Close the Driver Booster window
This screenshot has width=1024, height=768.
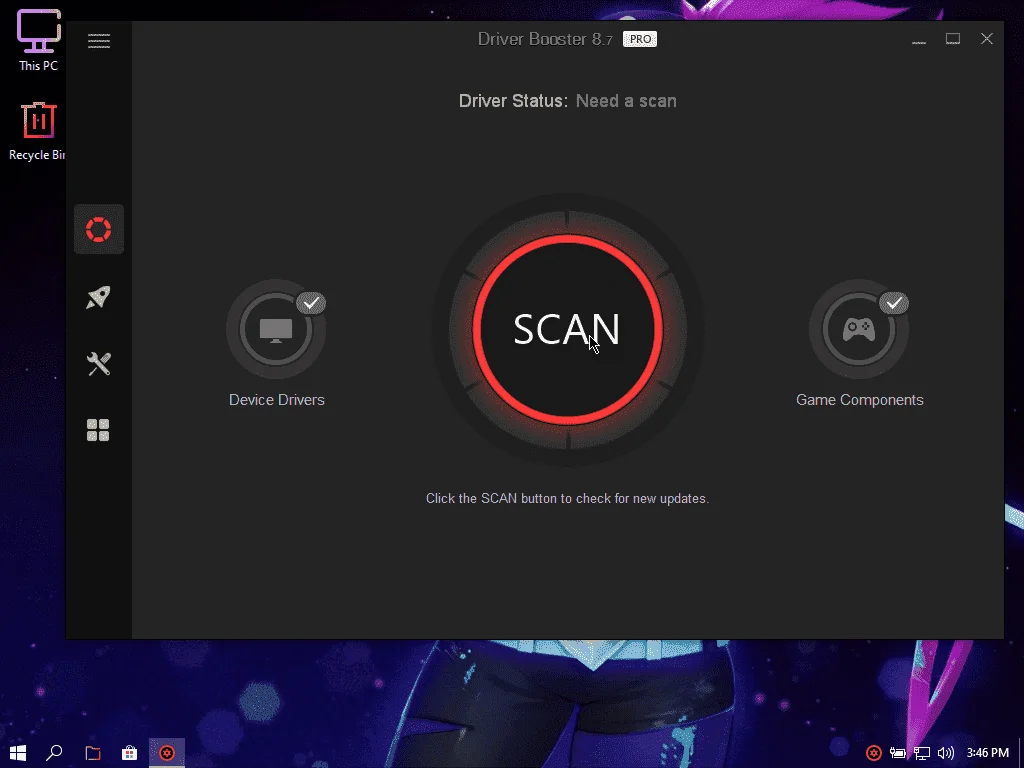coord(987,39)
